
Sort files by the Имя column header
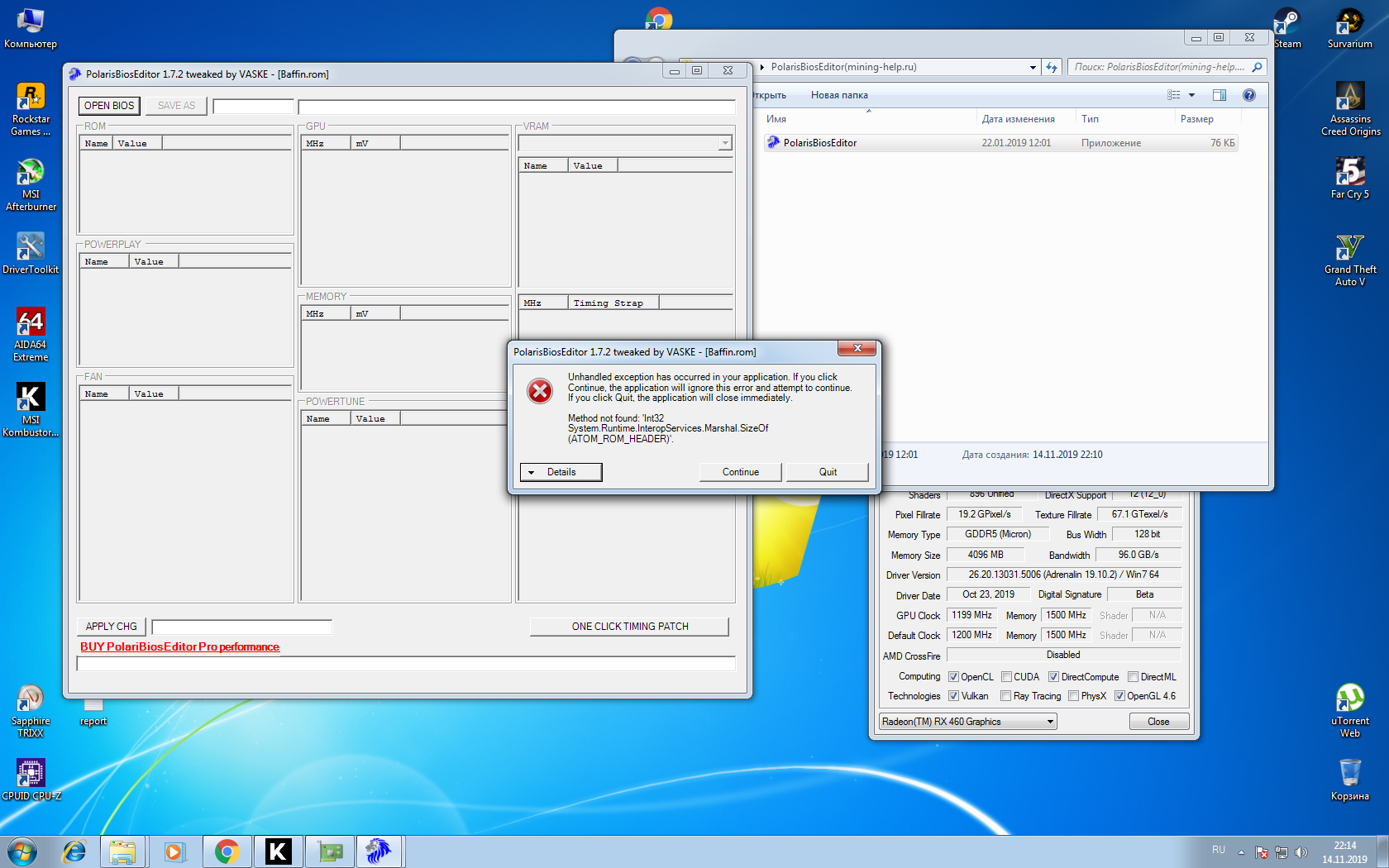tap(868, 119)
